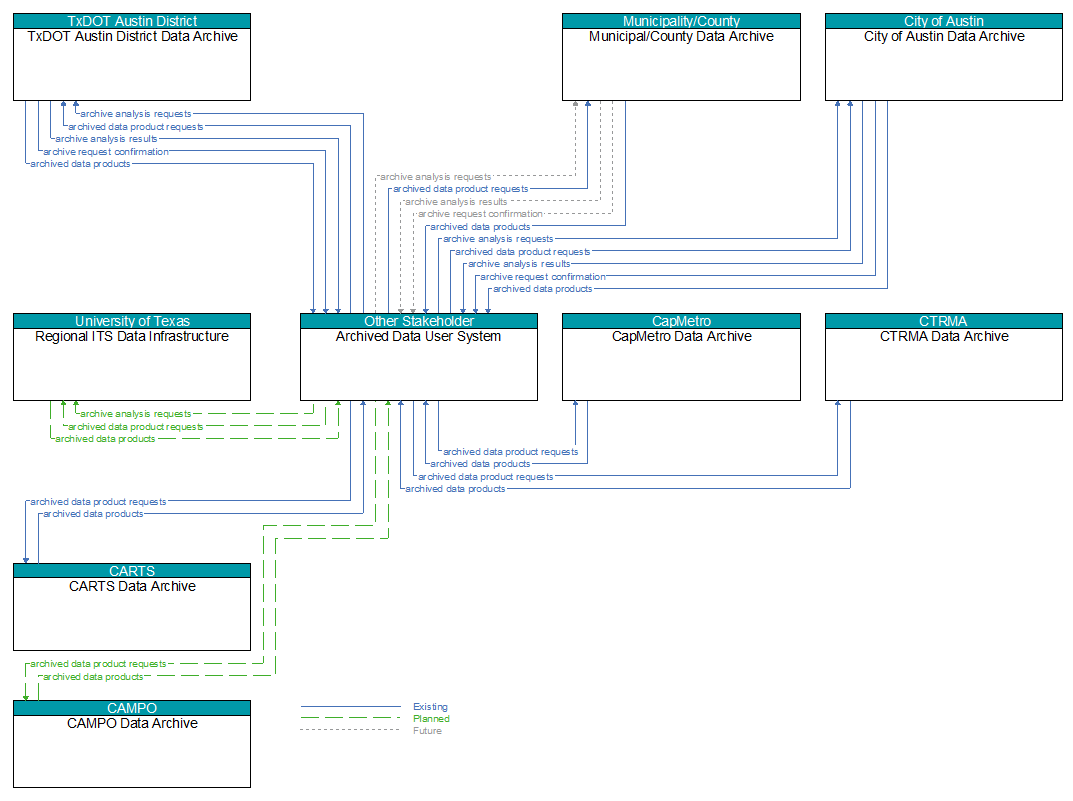Click green University archive analysis requests label
Viewport: 1073px width, 801px height.
135,414
